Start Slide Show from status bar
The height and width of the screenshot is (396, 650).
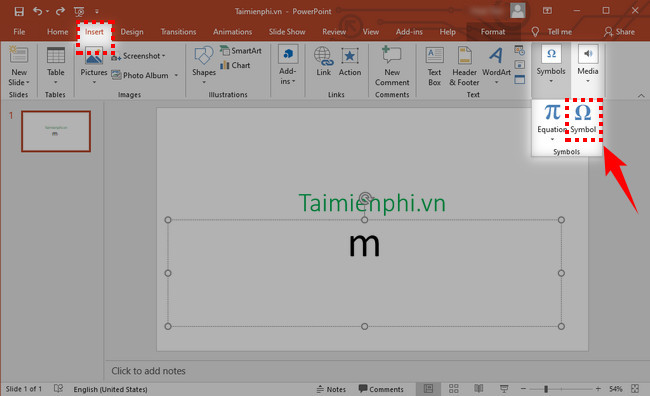(504, 389)
